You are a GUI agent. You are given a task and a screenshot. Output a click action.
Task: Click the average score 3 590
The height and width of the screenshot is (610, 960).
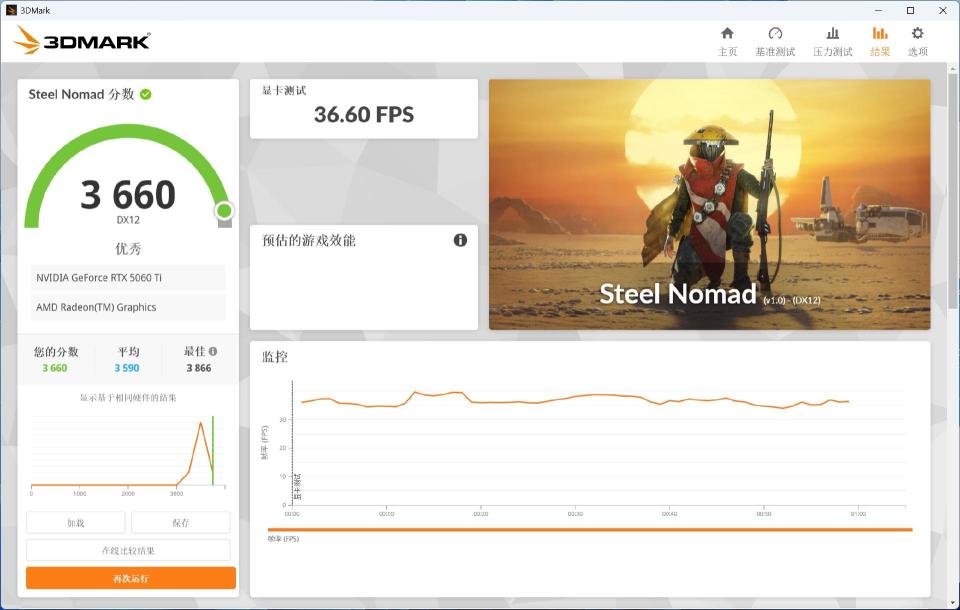coord(127,368)
